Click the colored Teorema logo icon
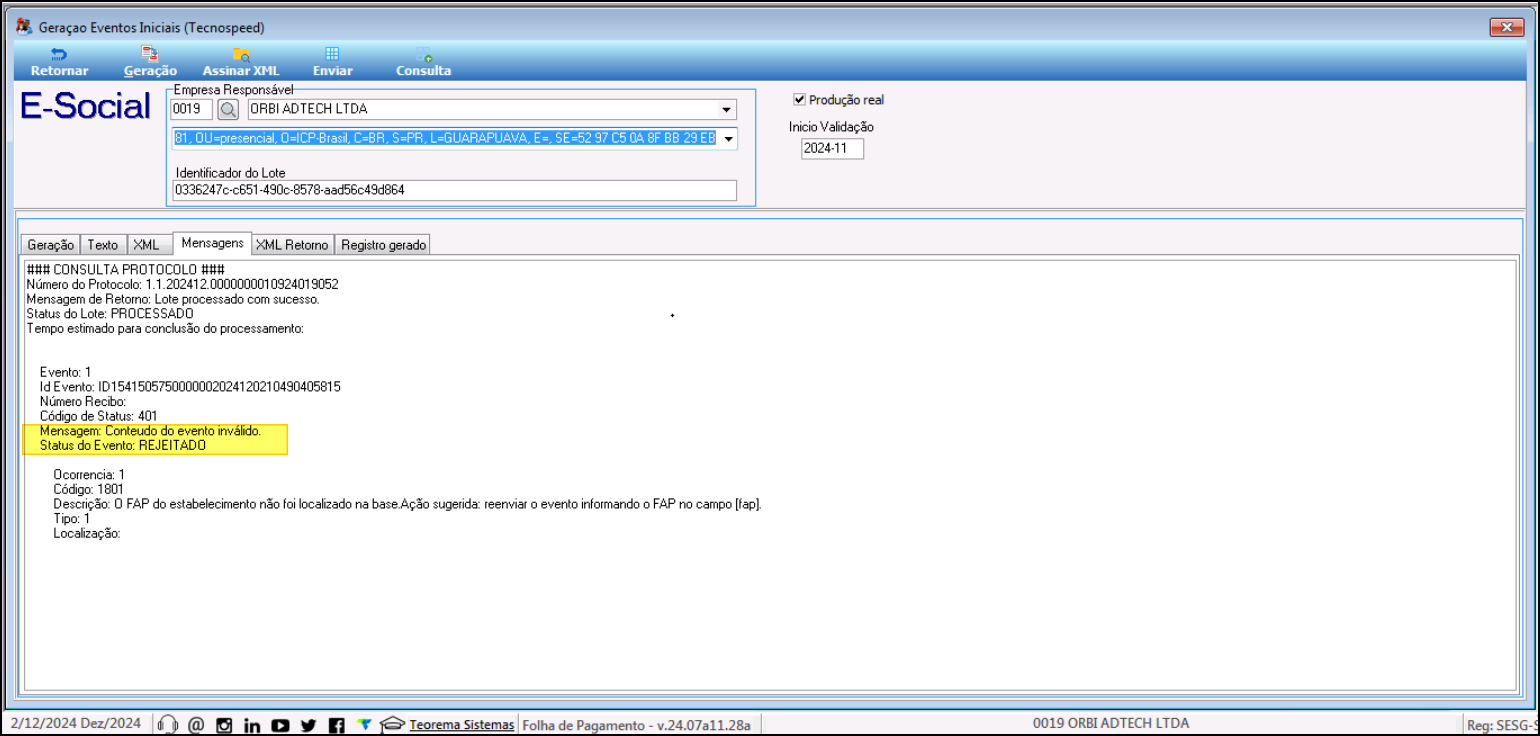This screenshot has width=1540, height=736. pos(364,724)
